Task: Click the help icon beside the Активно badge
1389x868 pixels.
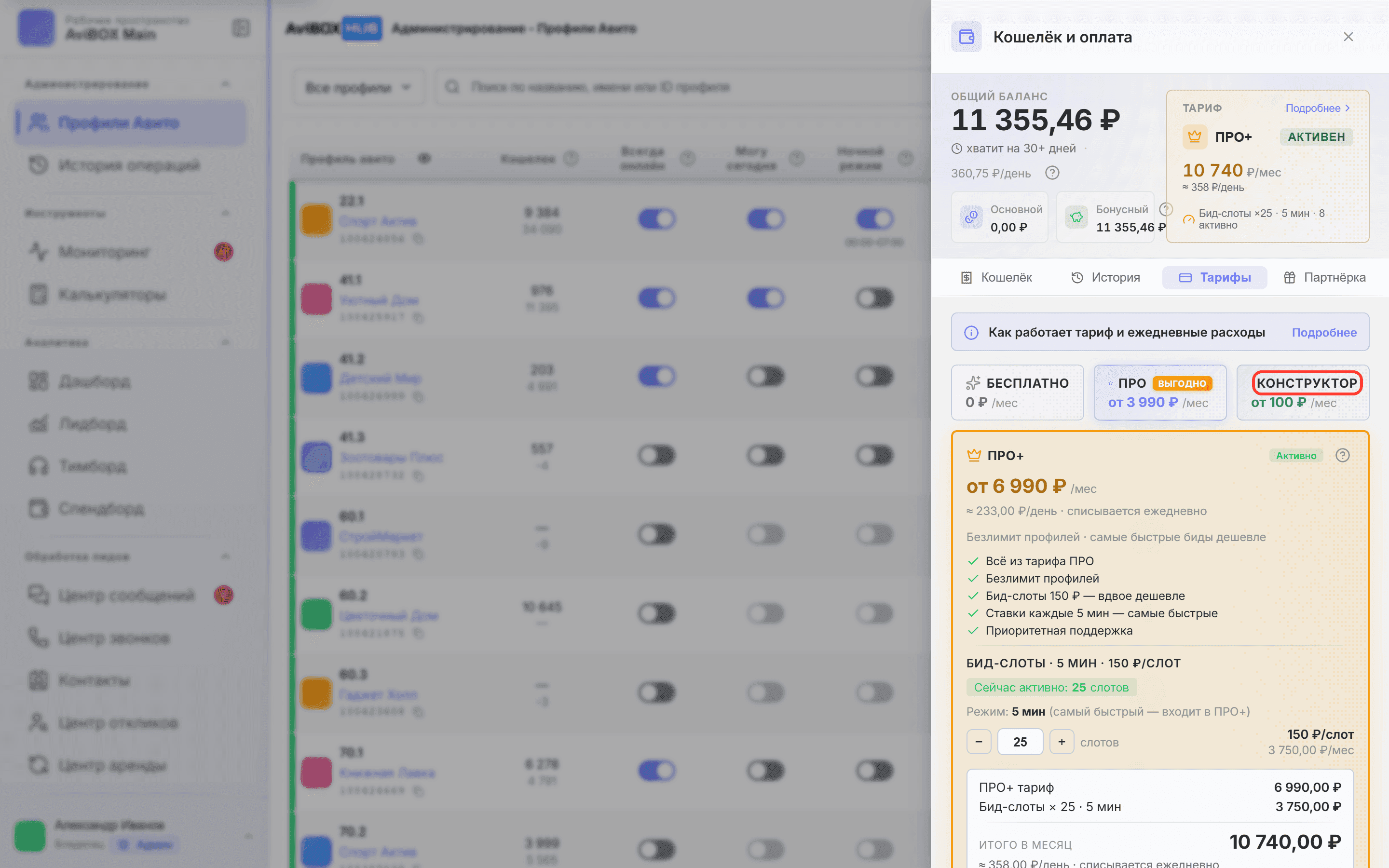Action: click(1343, 455)
